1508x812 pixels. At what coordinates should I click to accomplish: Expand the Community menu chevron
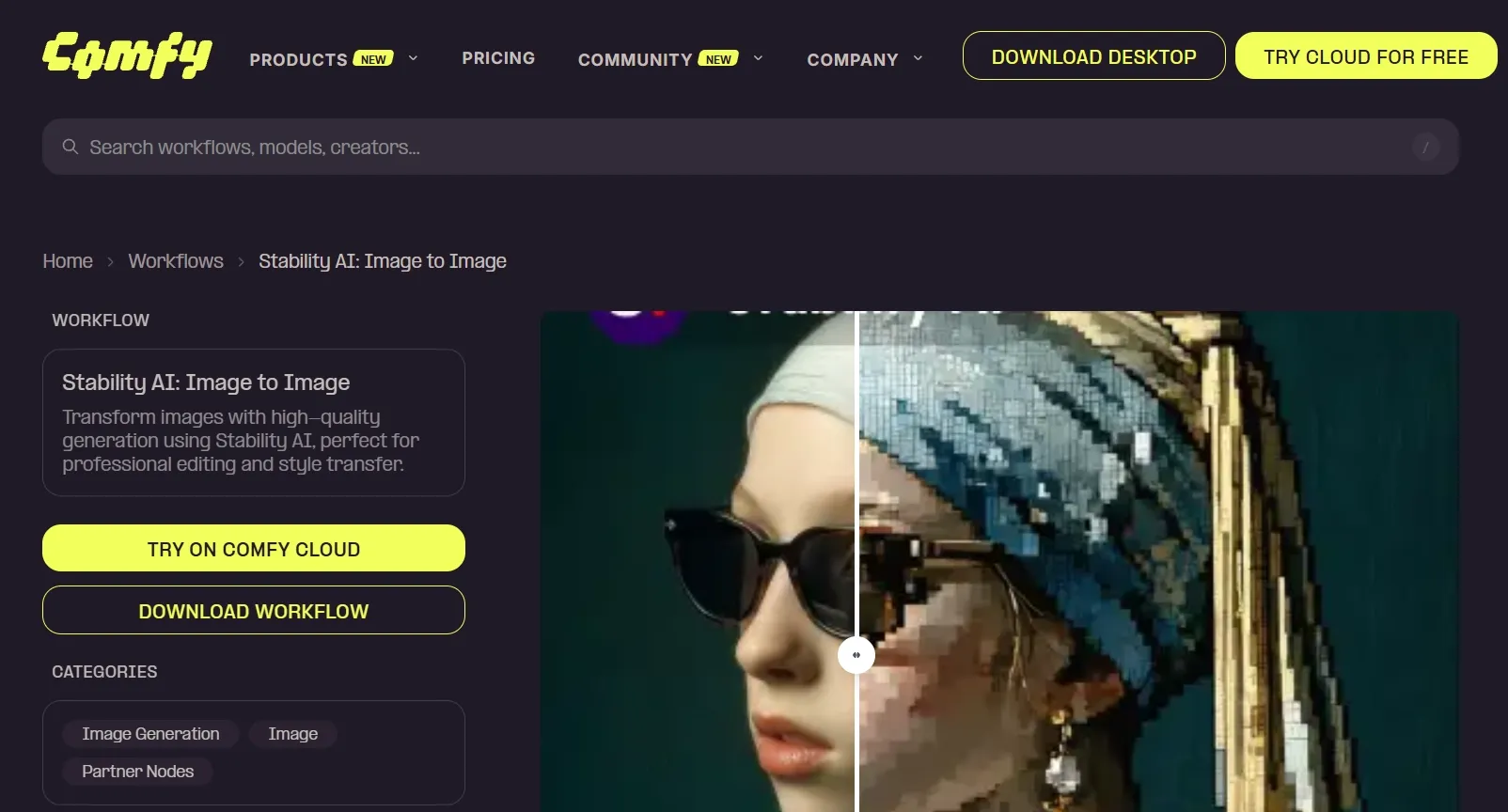point(758,58)
